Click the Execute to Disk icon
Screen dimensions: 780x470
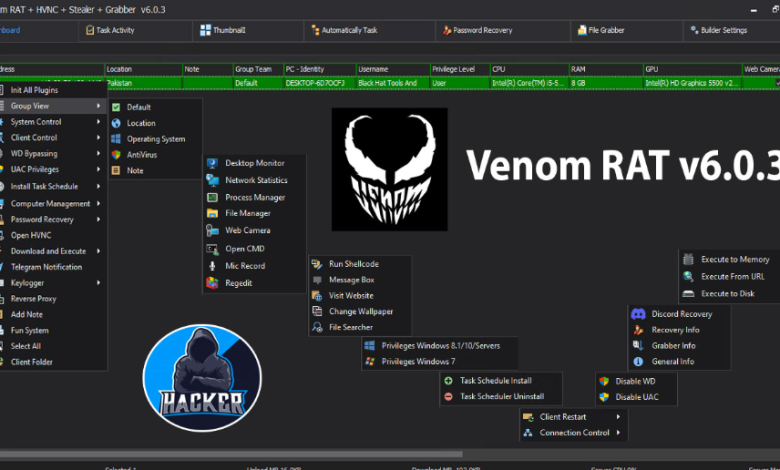coord(688,293)
